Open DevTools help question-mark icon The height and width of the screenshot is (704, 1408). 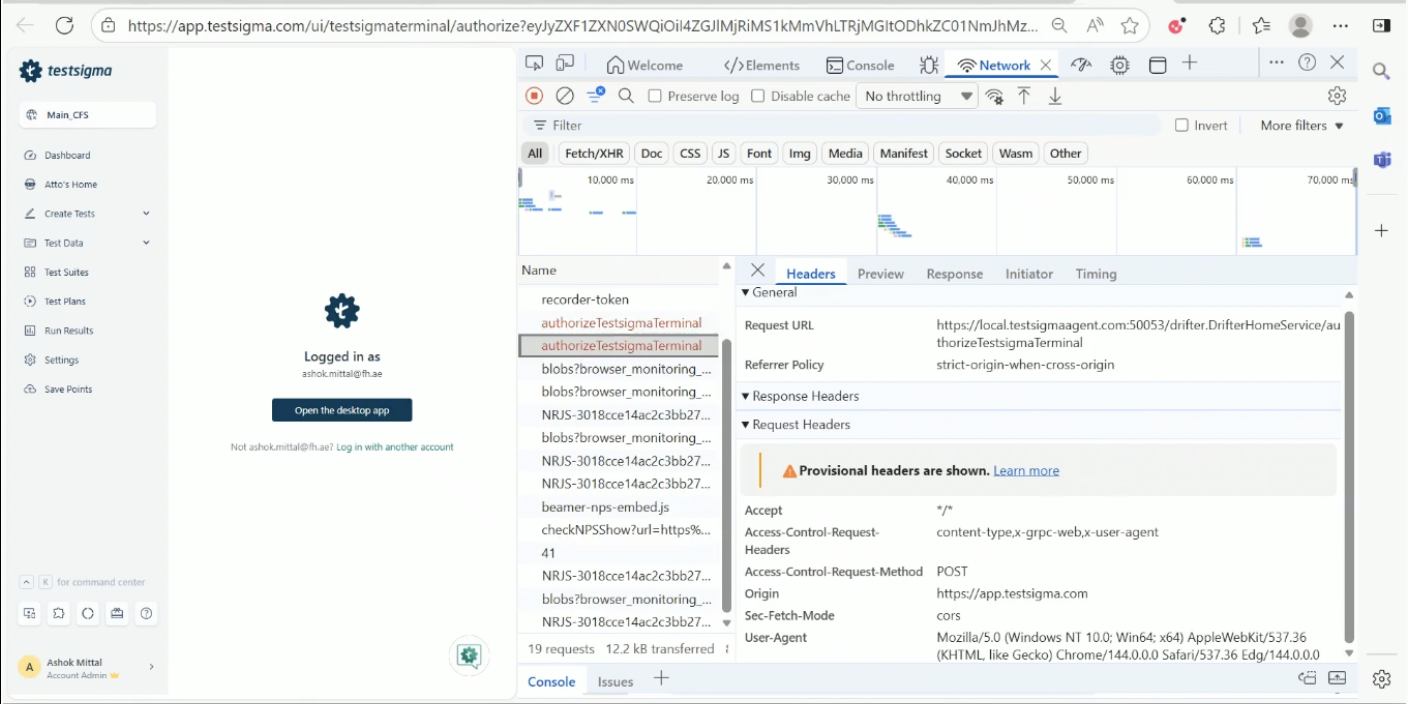point(1307,62)
